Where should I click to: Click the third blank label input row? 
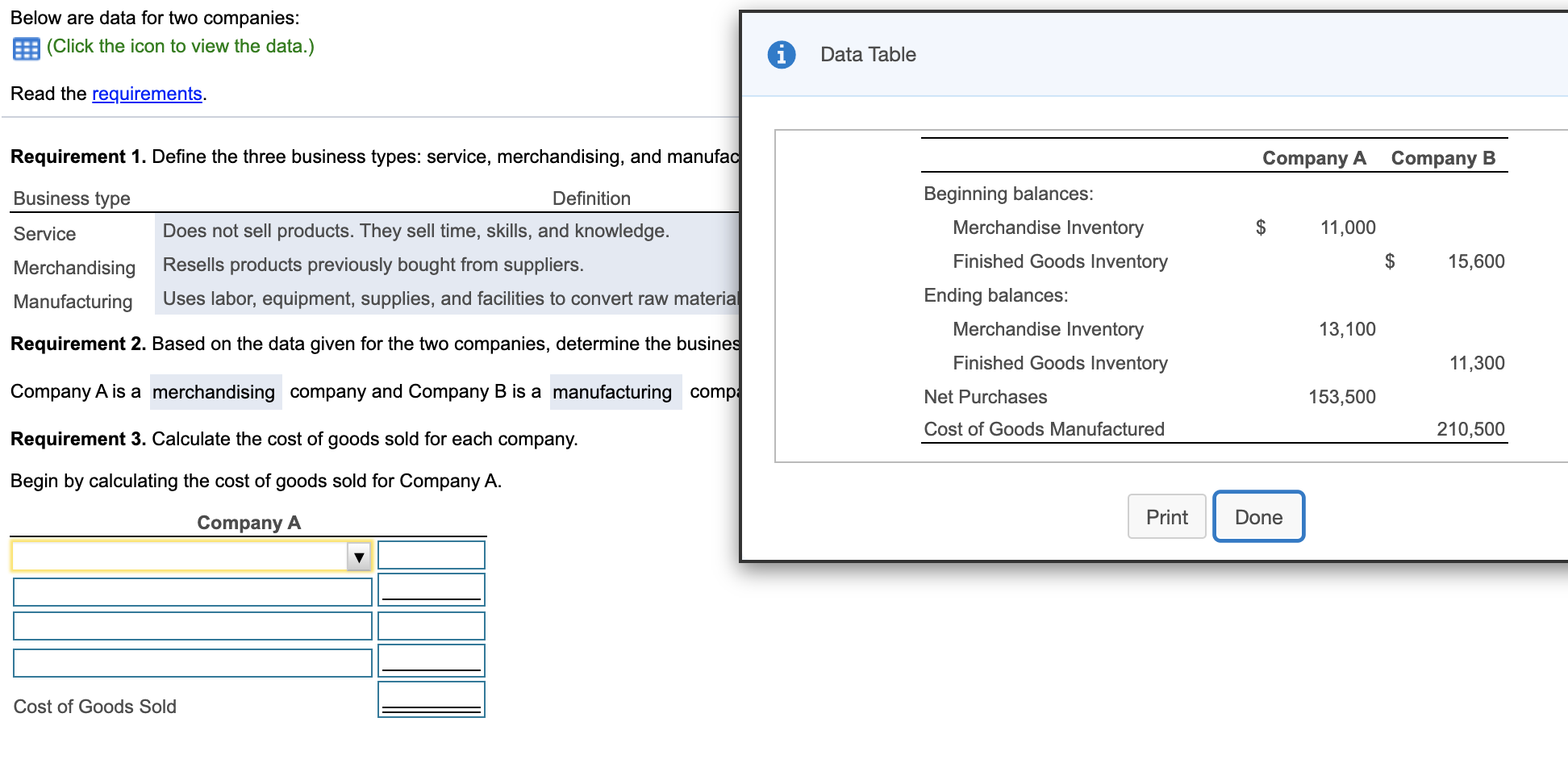pos(192,626)
